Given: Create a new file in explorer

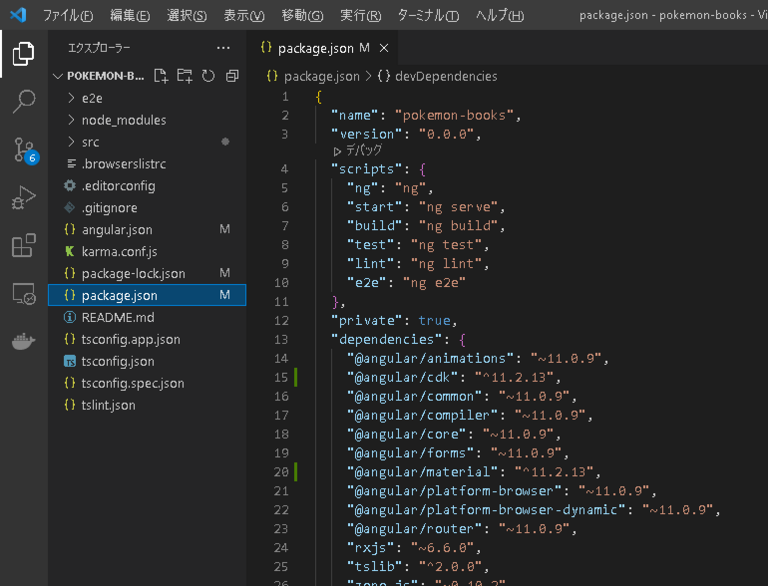Looking at the screenshot, I should [161, 76].
